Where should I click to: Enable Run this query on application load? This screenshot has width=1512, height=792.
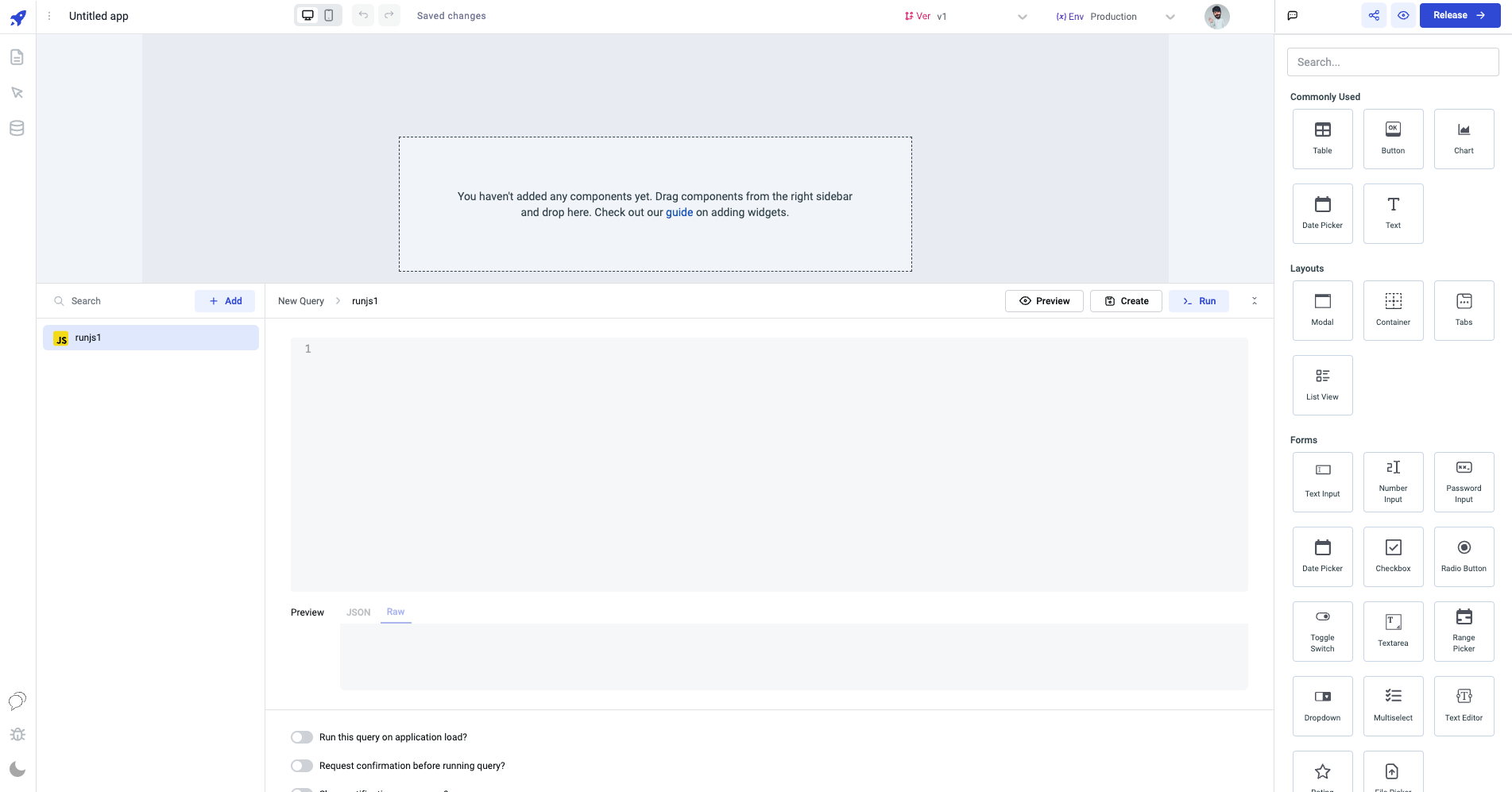click(x=302, y=737)
